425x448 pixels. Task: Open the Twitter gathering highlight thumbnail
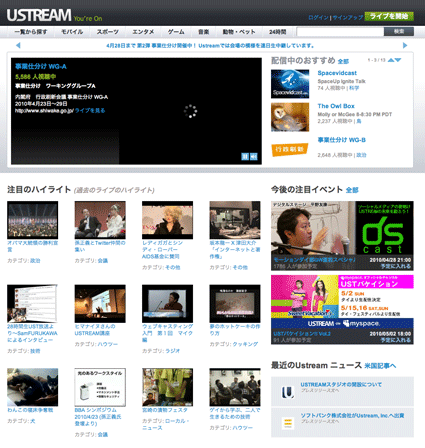(x=100, y=220)
